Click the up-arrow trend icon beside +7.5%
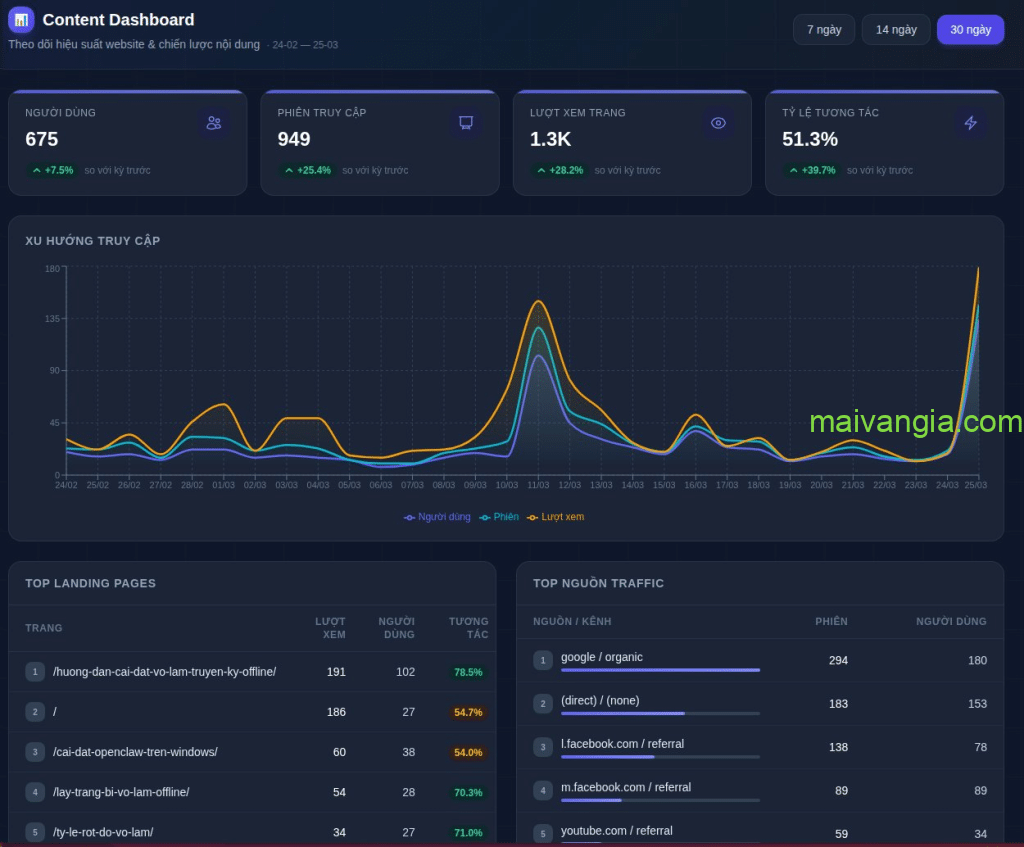Viewport: 1024px width, 847px height. click(x=37, y=171)
